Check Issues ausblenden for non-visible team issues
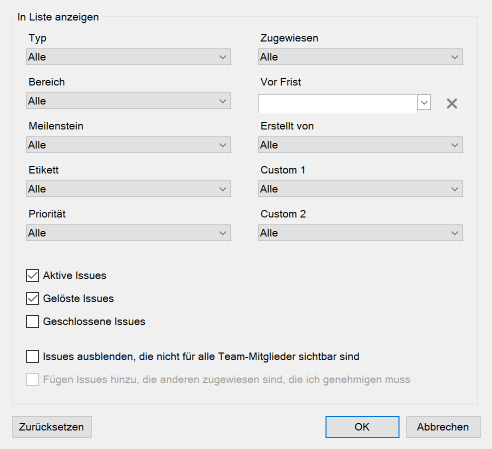This screenshot has height=449, width=492. point(32,356)
